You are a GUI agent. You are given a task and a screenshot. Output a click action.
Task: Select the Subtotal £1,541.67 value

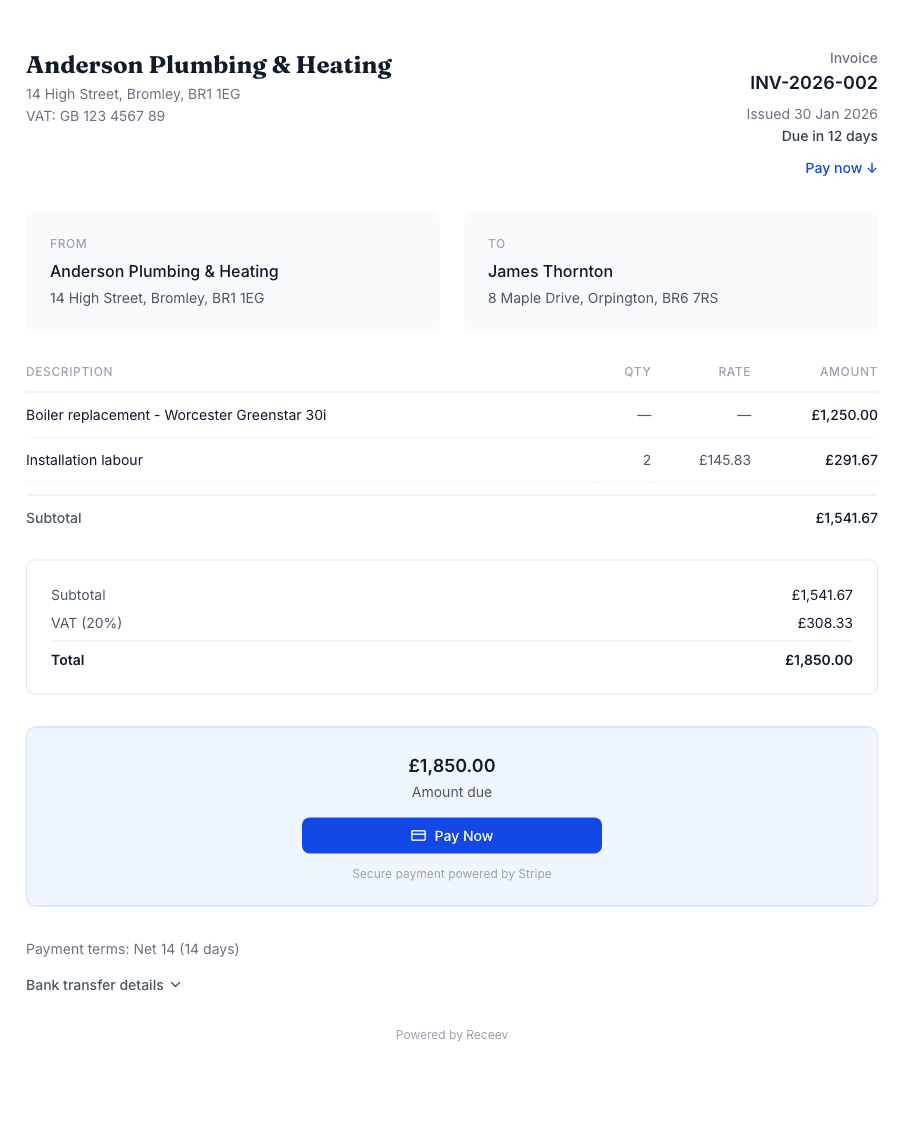point(846,518)
